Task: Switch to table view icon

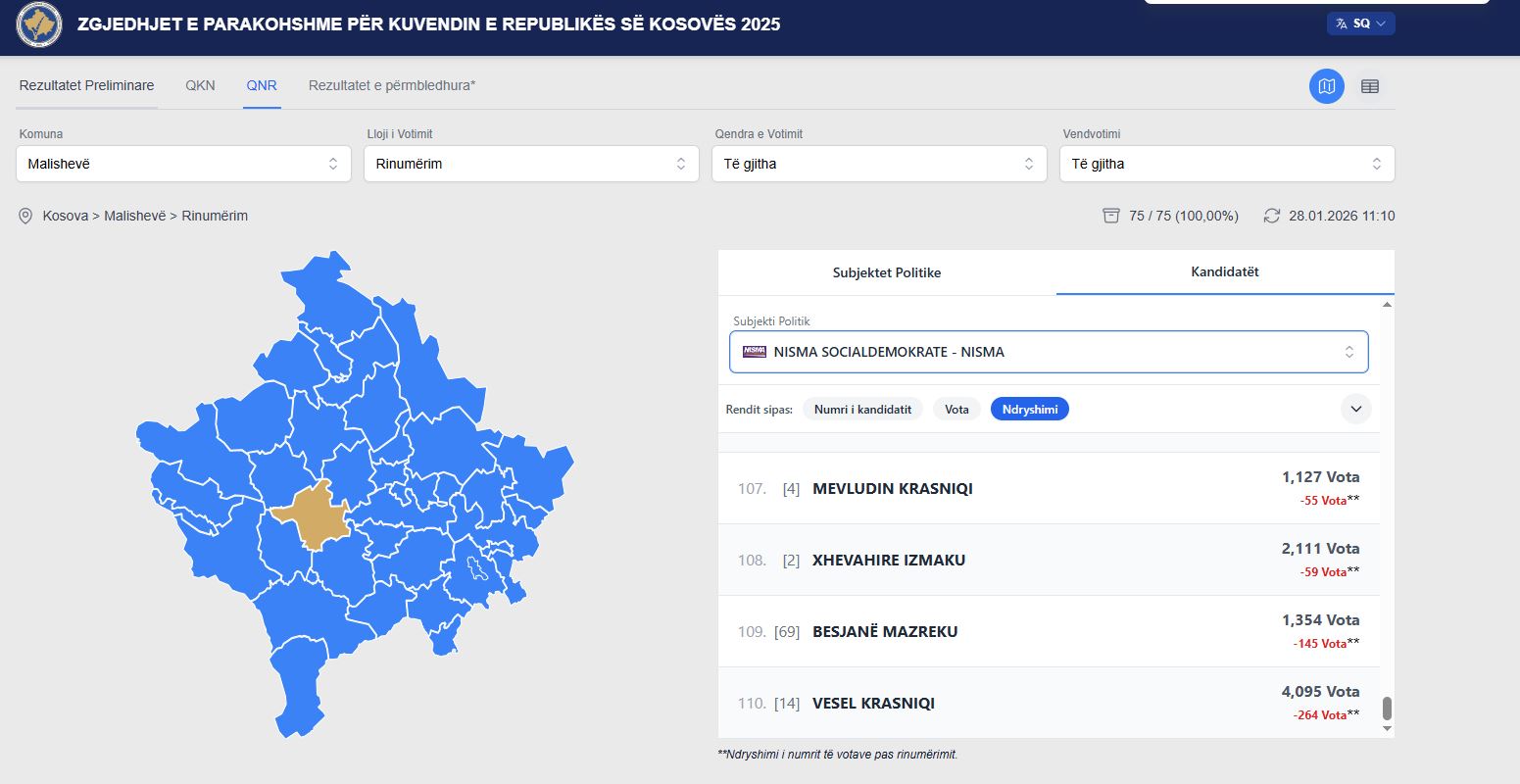Action: tap(1370, 86)
